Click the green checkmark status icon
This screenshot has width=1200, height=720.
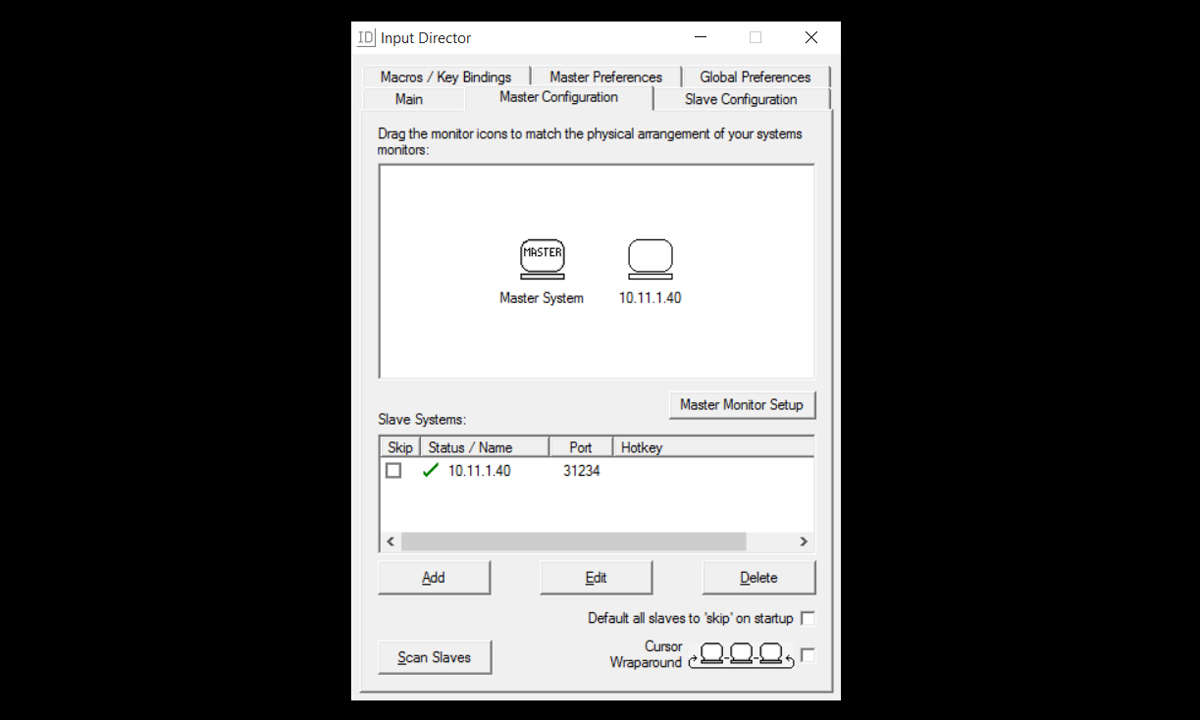430,470
